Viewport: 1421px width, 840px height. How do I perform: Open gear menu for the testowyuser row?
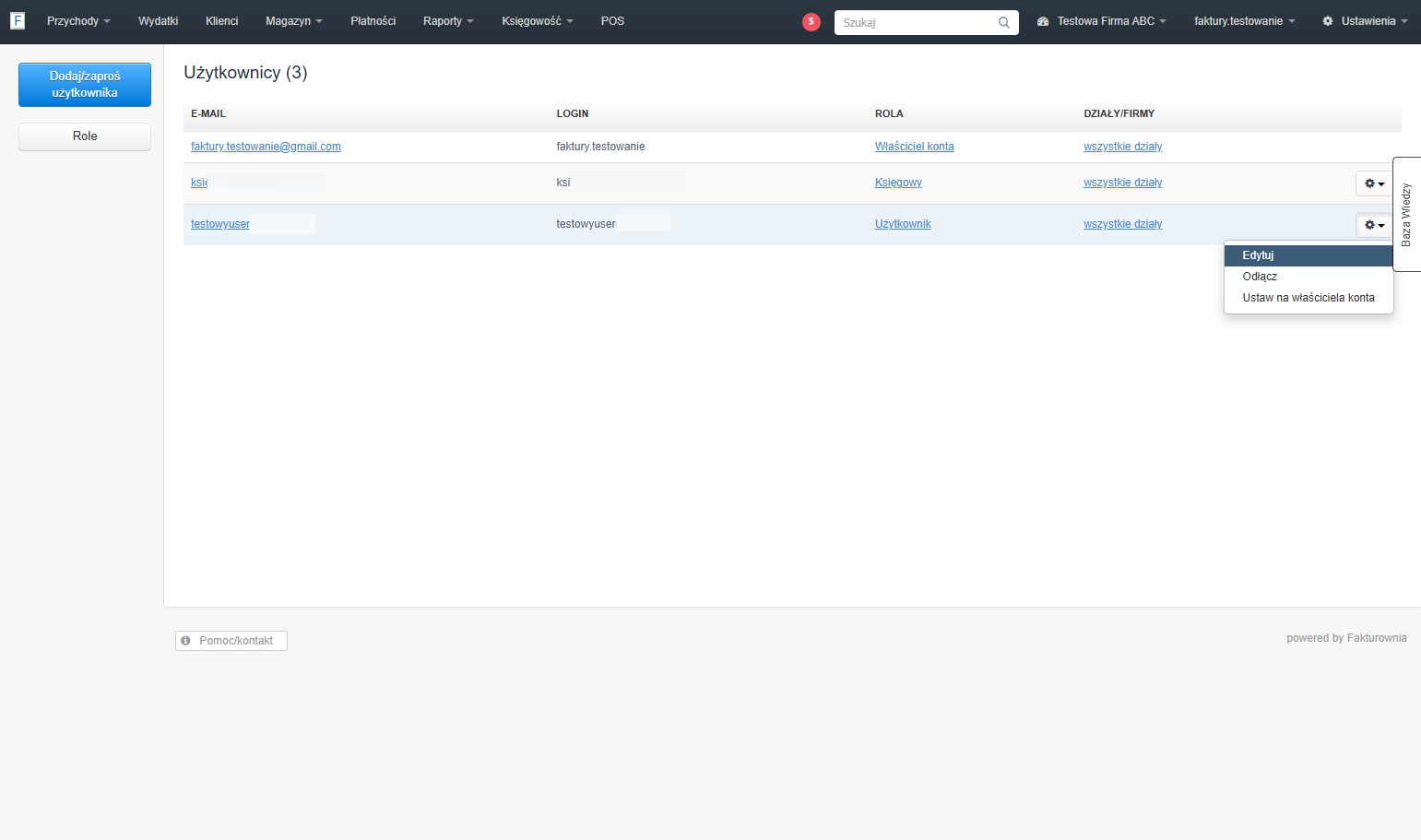1374,225
